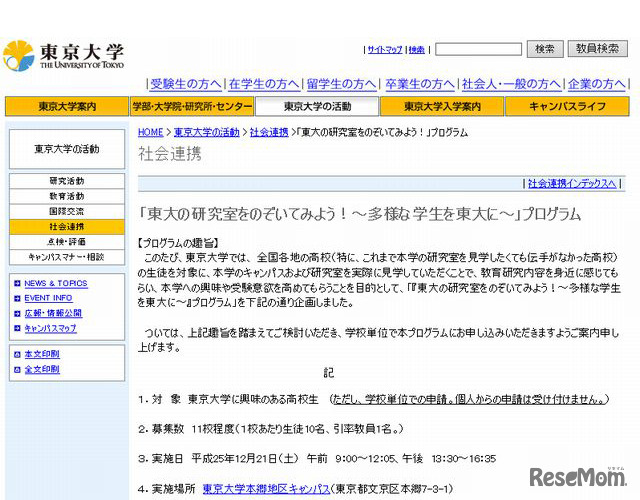Go to HOME in the breadcrumb

(150, 132)
